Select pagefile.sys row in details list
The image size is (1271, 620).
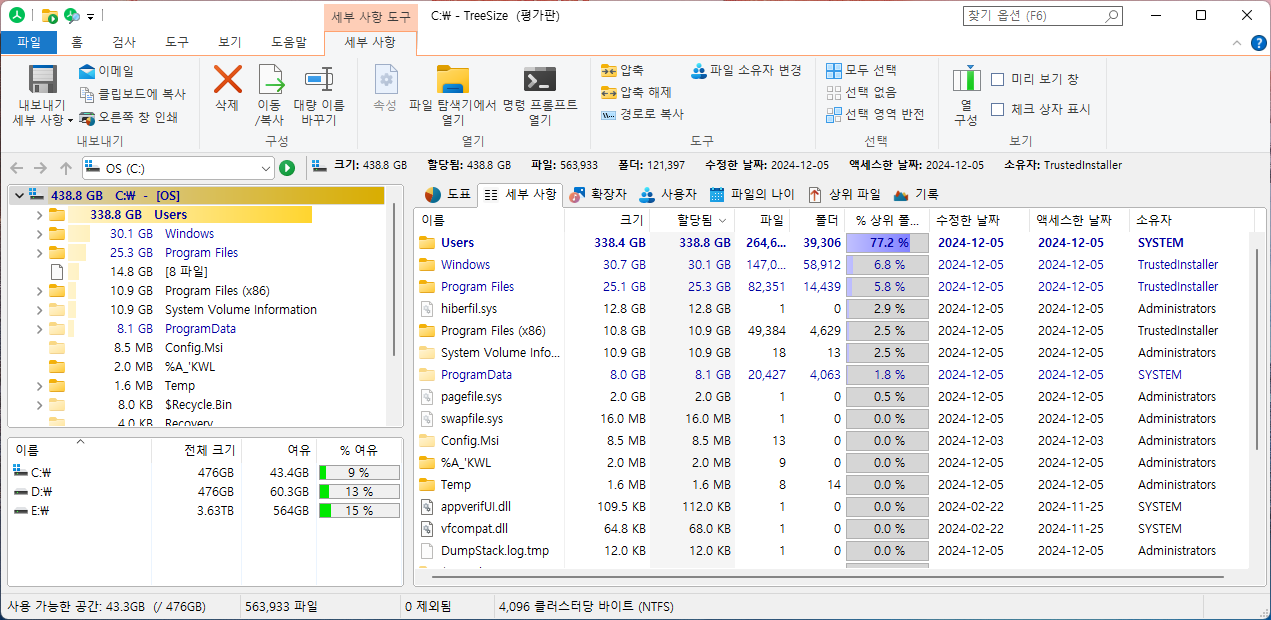[832, 397]
